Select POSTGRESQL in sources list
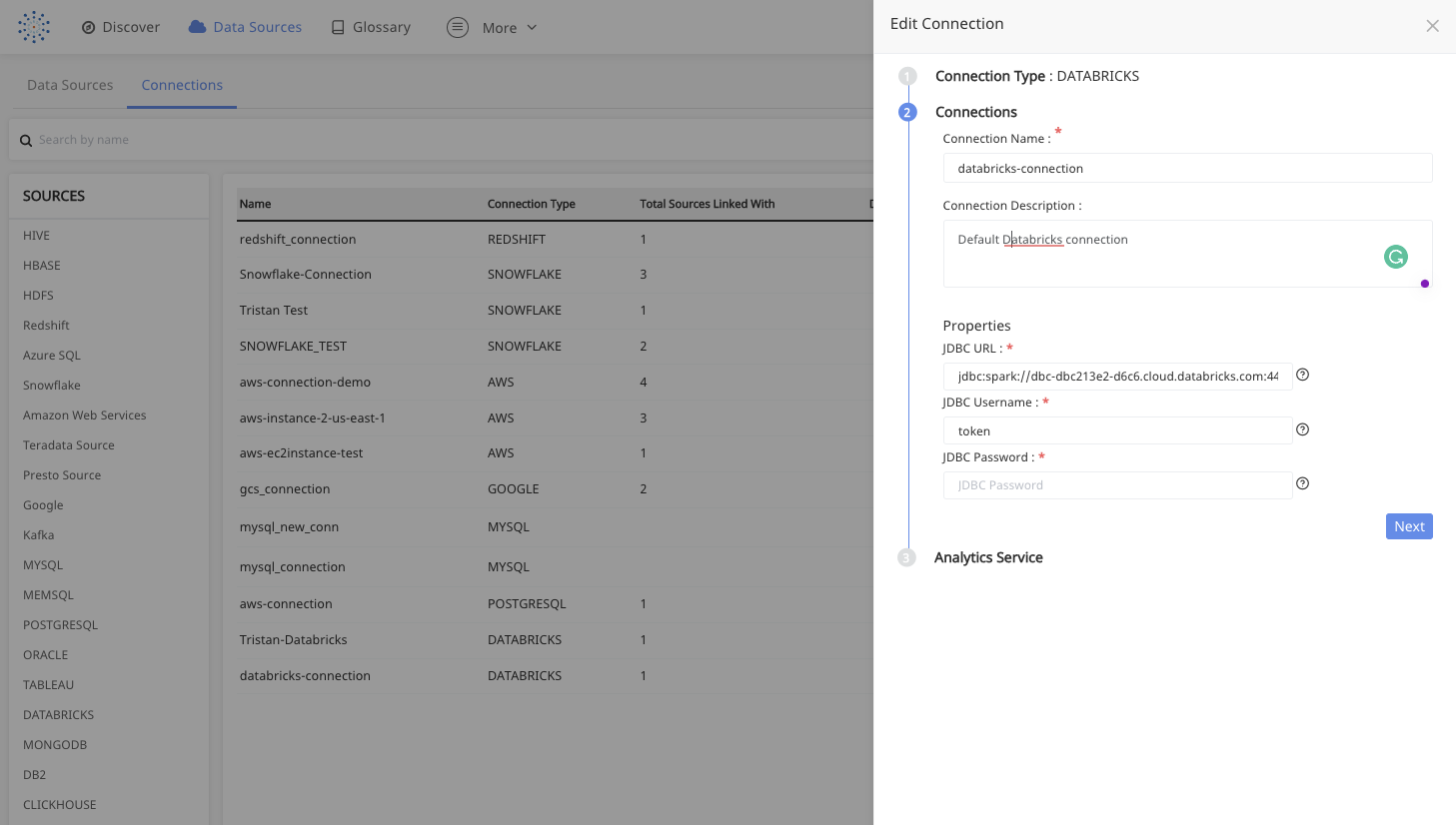Screen dimensions: 1456x825 60,625
